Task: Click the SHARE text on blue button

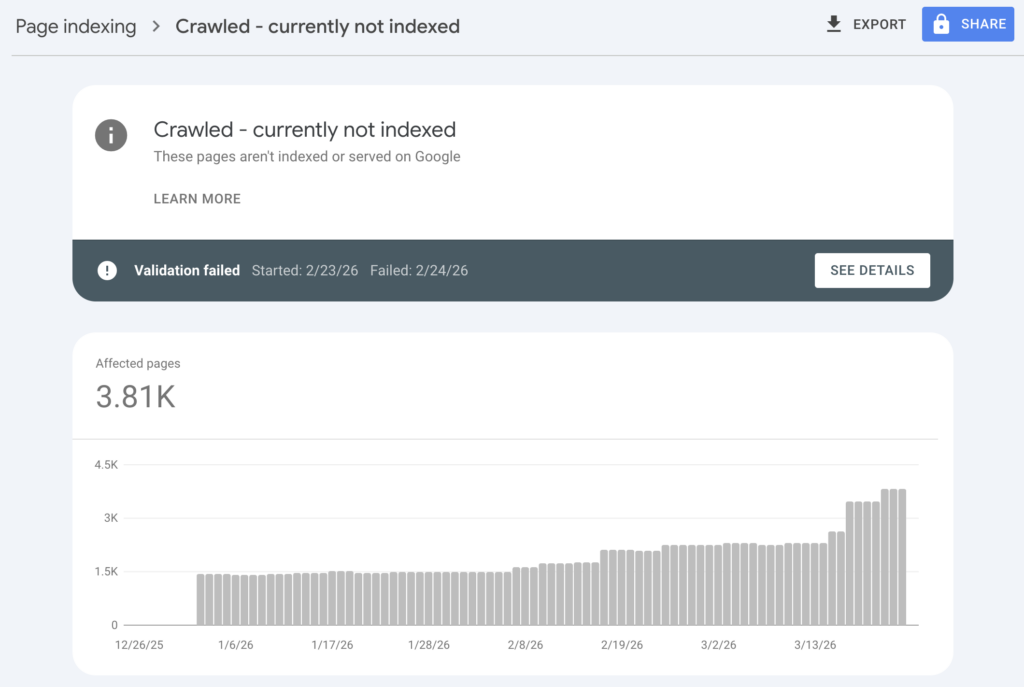Action: click(x=984, y=24)
